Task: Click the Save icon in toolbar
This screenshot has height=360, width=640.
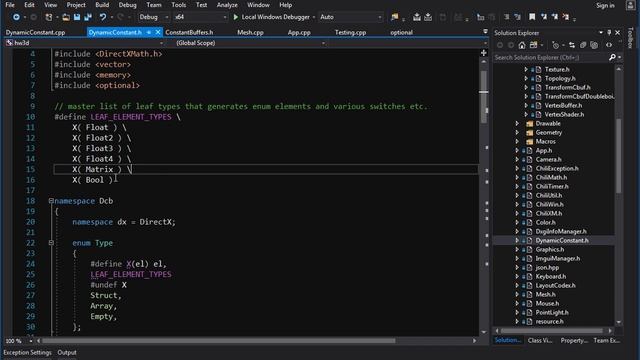Action: pos(77,17)
